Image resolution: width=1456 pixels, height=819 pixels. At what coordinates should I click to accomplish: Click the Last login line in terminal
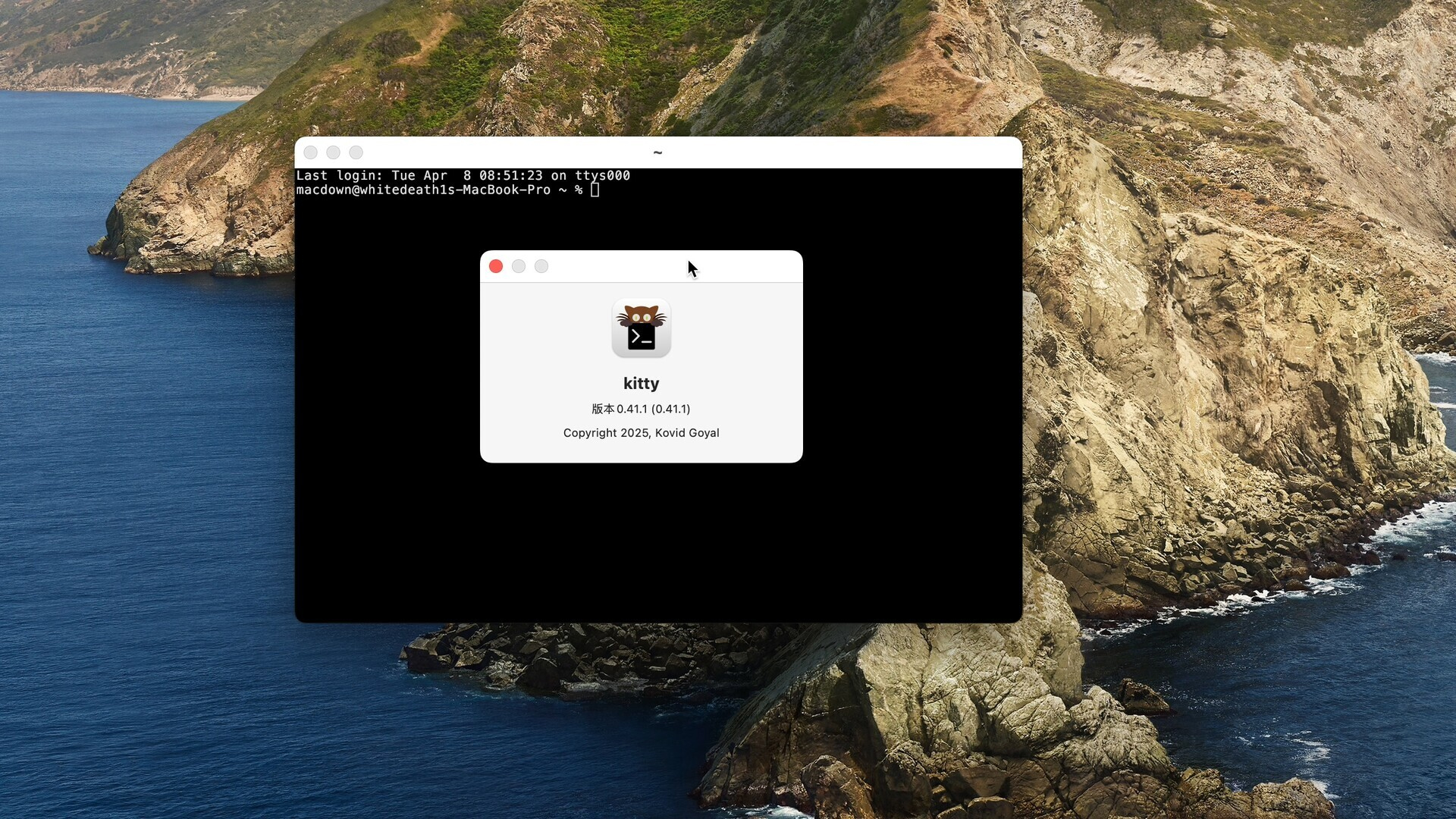(463, 175)
